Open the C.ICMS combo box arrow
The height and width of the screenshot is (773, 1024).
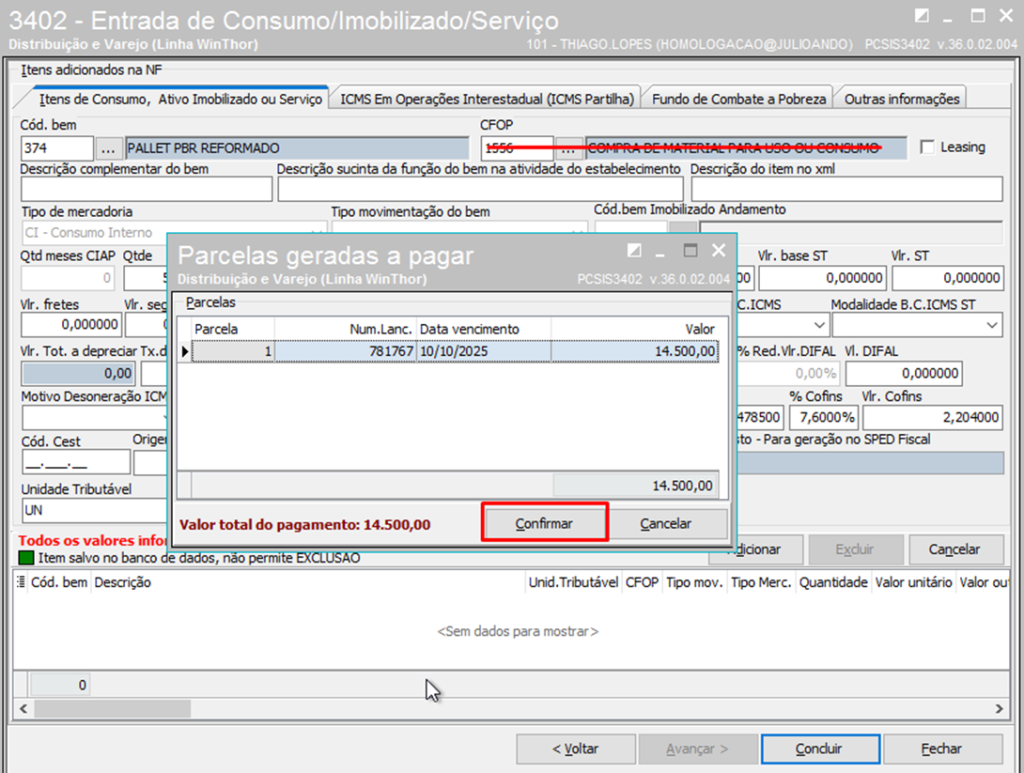[x=818, y=325]
